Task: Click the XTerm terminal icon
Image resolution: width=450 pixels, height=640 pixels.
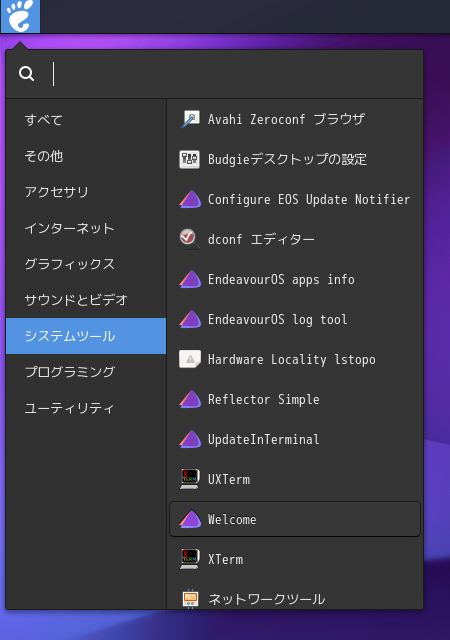Action: pos(190,559)
